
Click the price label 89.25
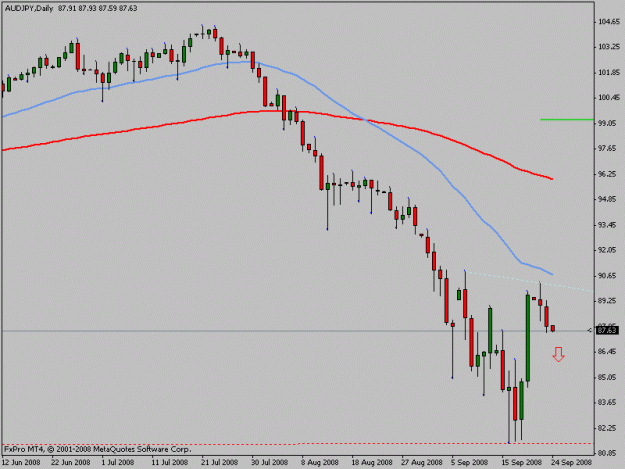609,301
